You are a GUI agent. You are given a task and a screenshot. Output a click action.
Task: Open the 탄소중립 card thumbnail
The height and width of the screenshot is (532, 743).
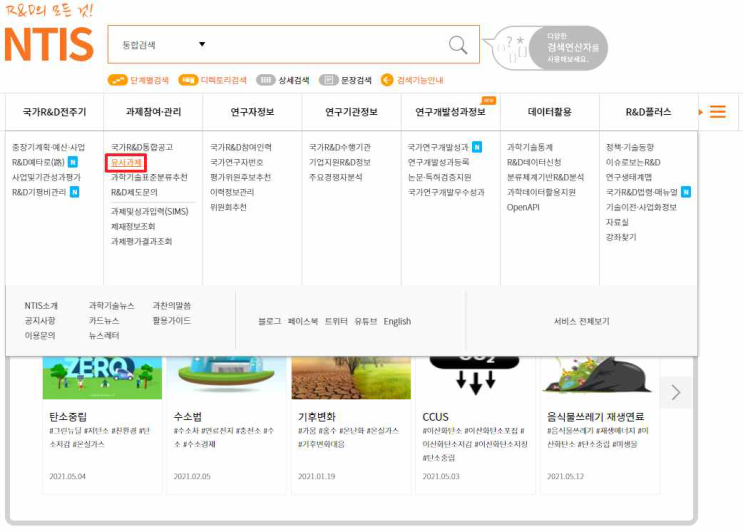102,378
